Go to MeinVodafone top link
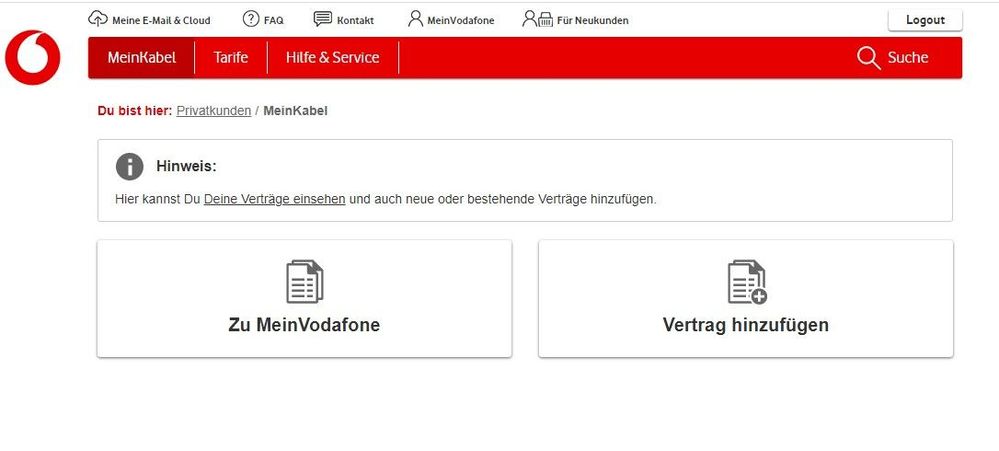The image size is (999, 451). 461,20
